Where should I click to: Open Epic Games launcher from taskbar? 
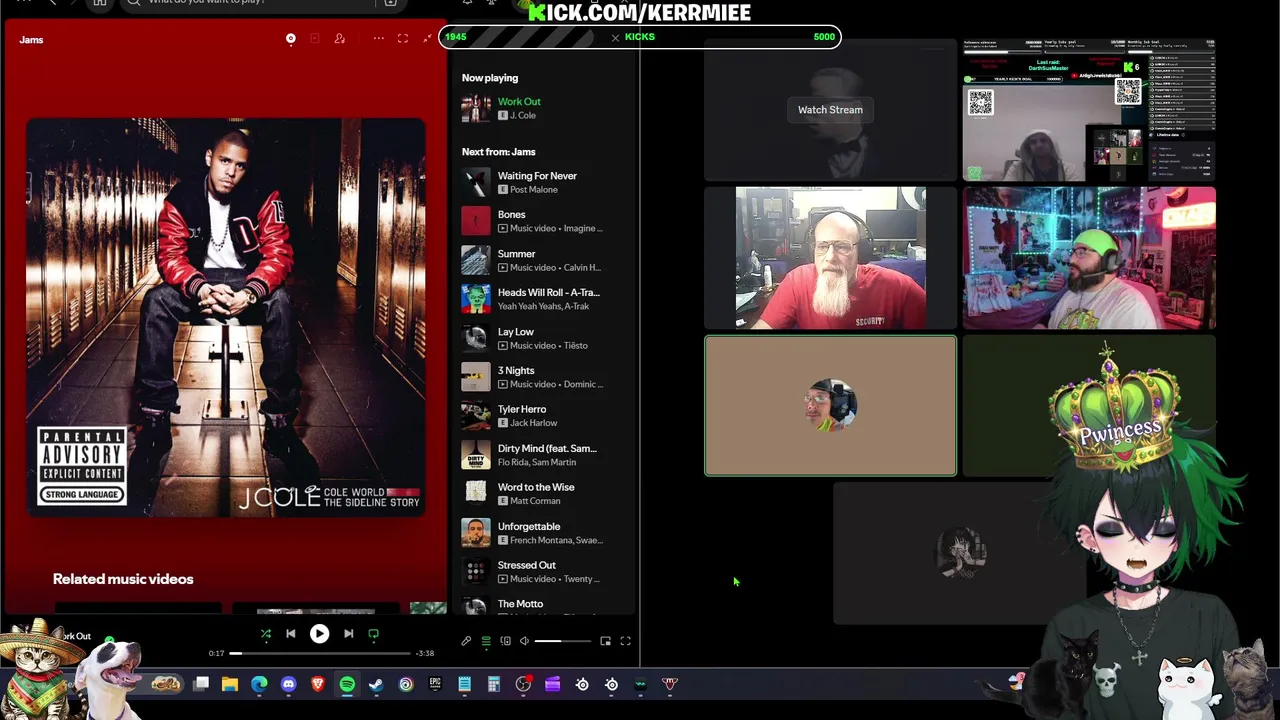[x=435, y=684]
